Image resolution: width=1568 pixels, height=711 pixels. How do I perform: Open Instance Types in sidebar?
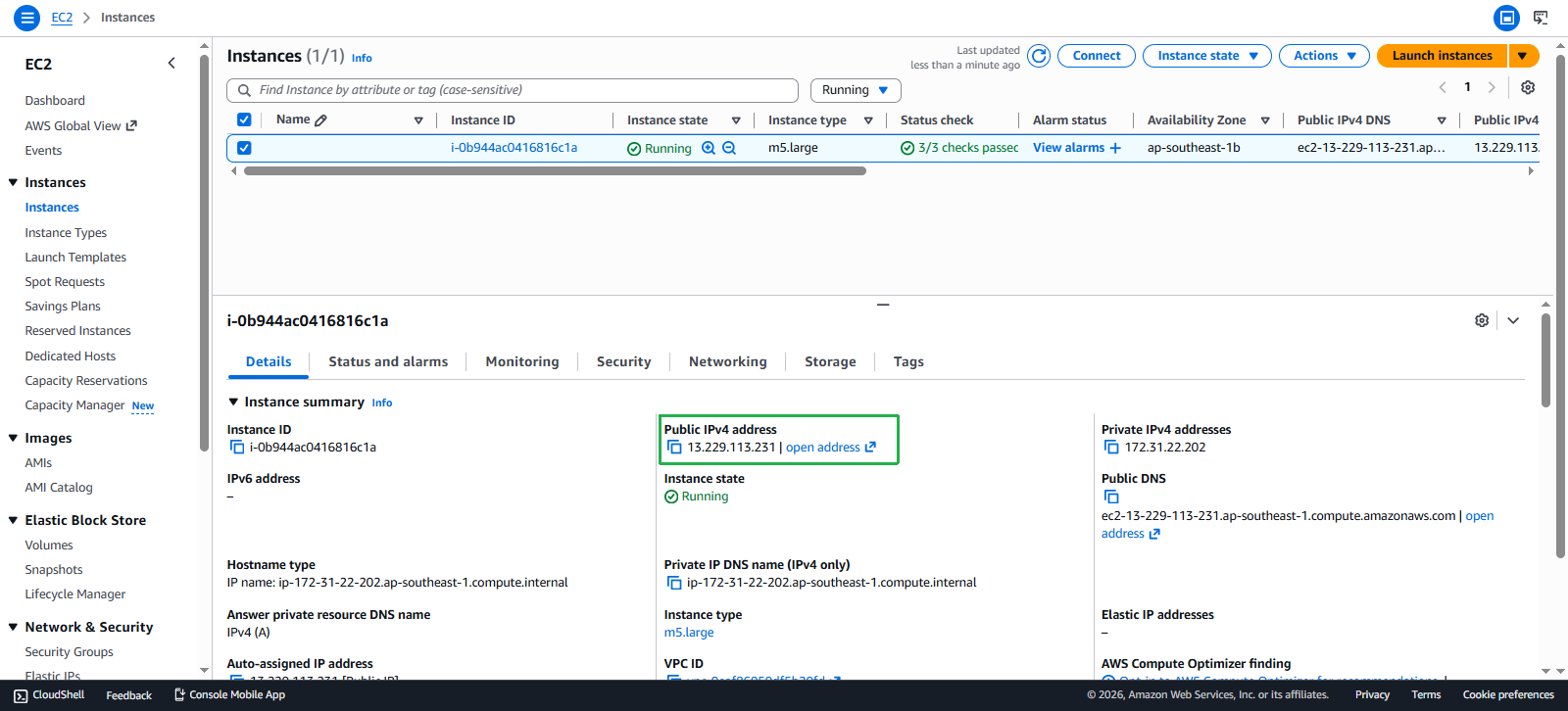(x=66, y=233)
